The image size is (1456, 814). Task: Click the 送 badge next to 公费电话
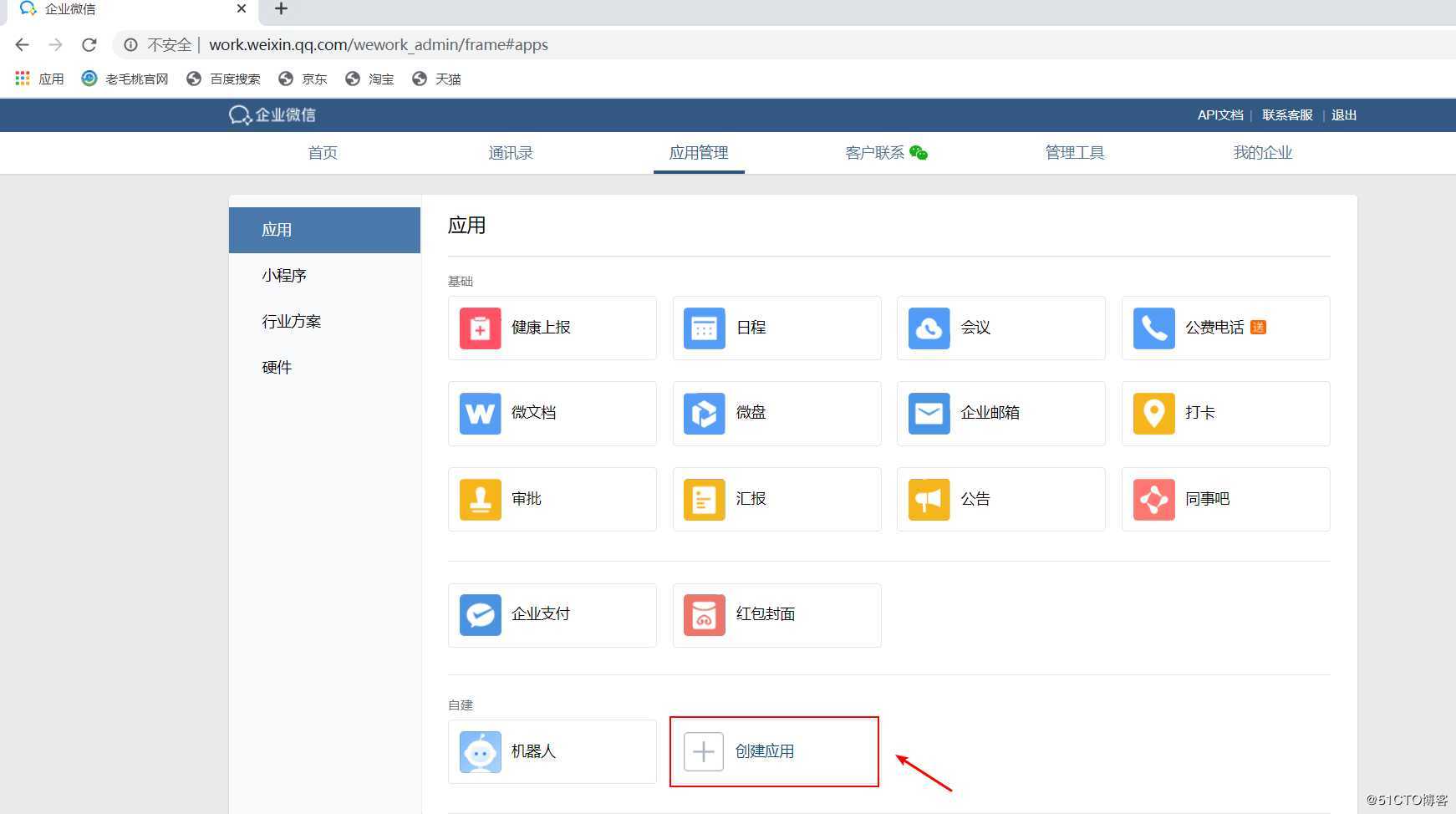pos(1258,328)
